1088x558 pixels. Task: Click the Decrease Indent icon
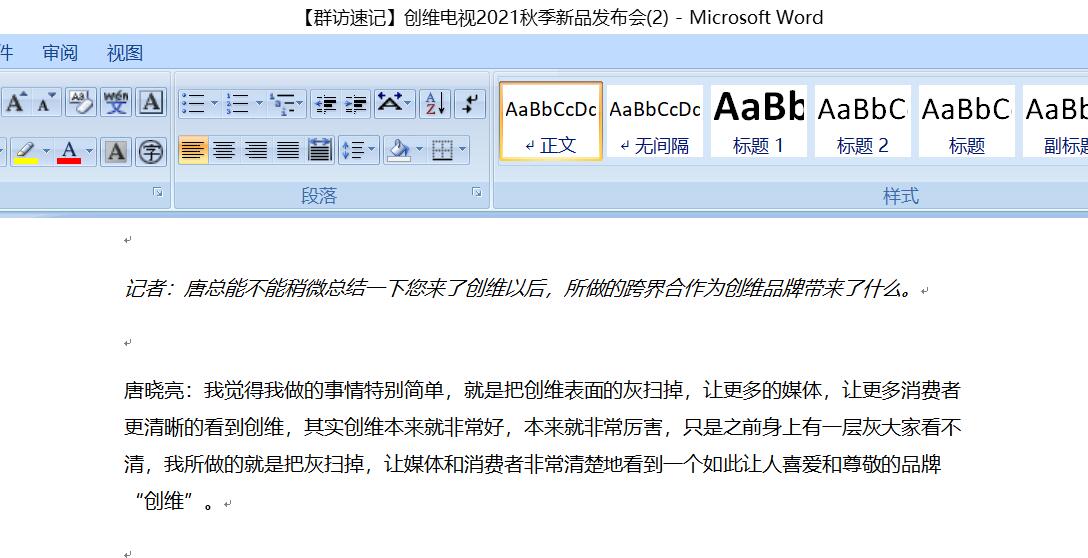pyautogui.click(x=324, y=103)
